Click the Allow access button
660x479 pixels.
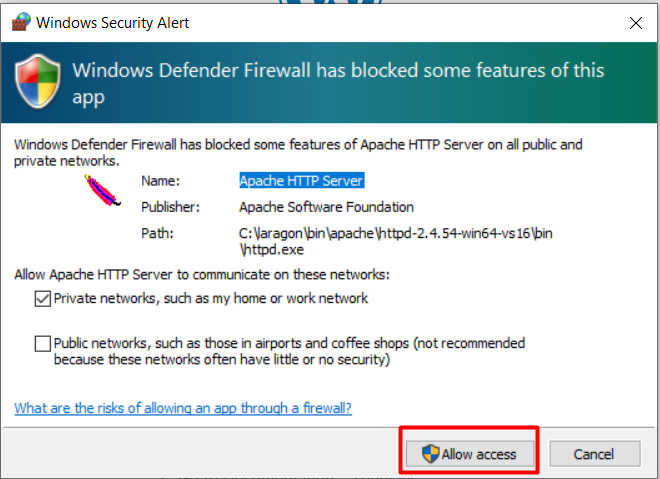[x=470, y=454]
